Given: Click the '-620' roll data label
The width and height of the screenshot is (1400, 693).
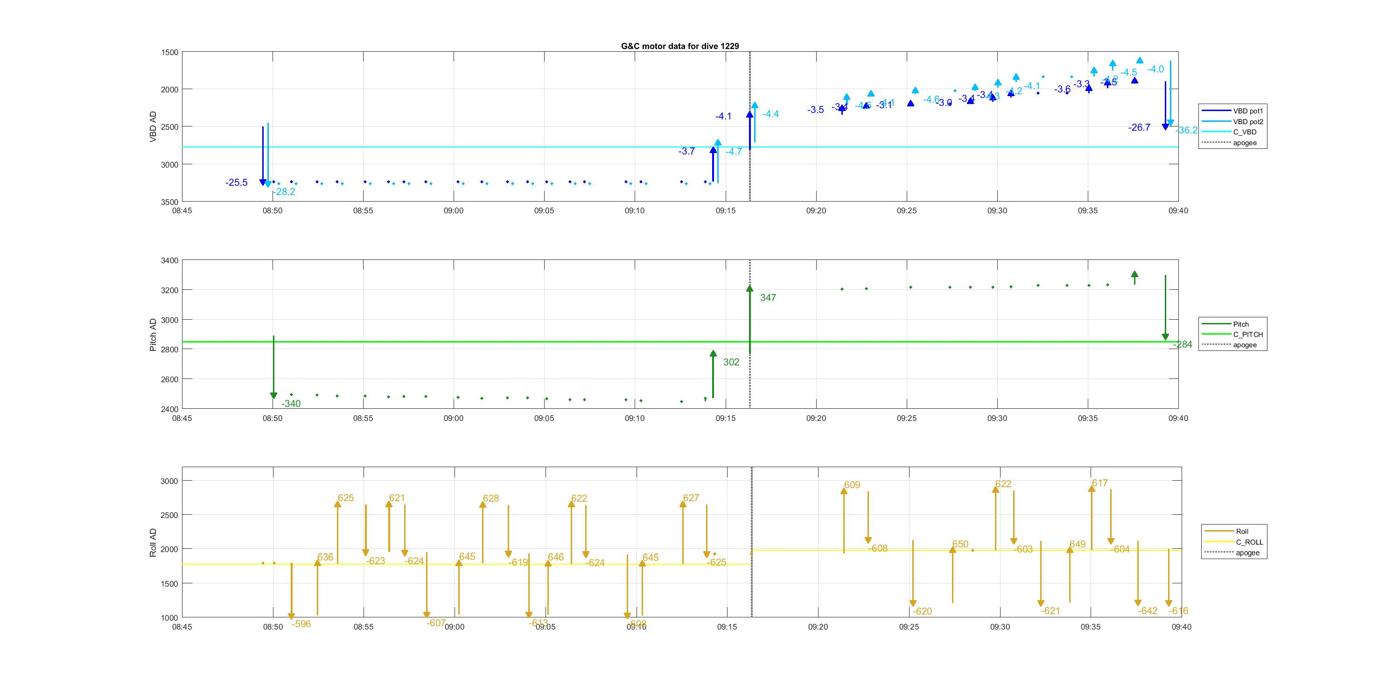Looking at the screenshot, I should (922, 612).
